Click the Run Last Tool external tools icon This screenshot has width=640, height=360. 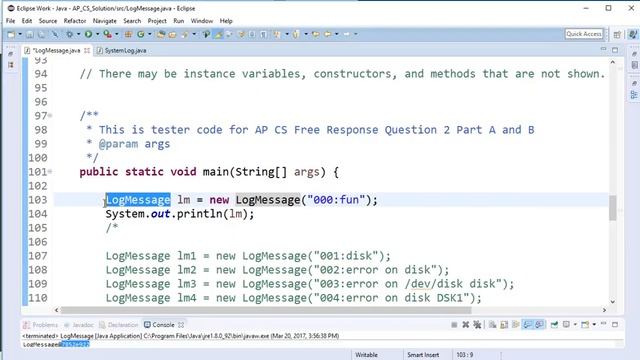click(x=108, y=34)
